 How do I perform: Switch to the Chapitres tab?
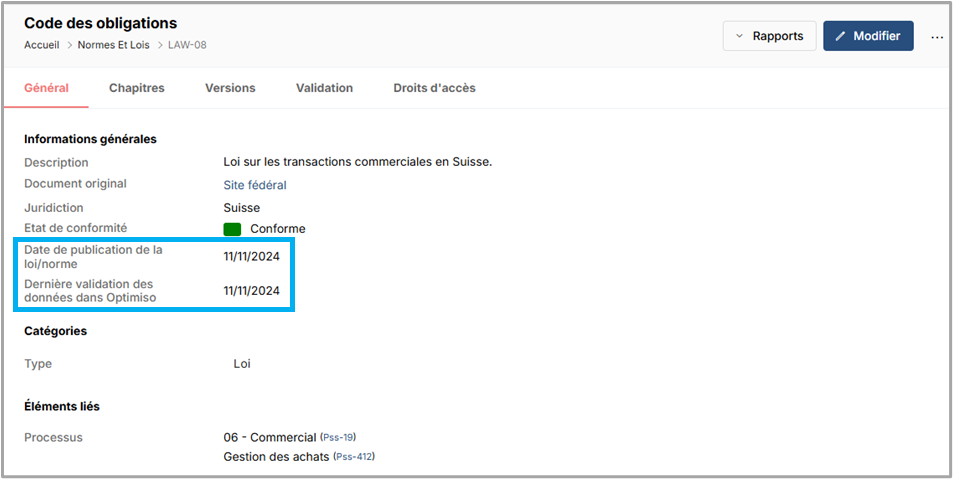click(136, 88)
